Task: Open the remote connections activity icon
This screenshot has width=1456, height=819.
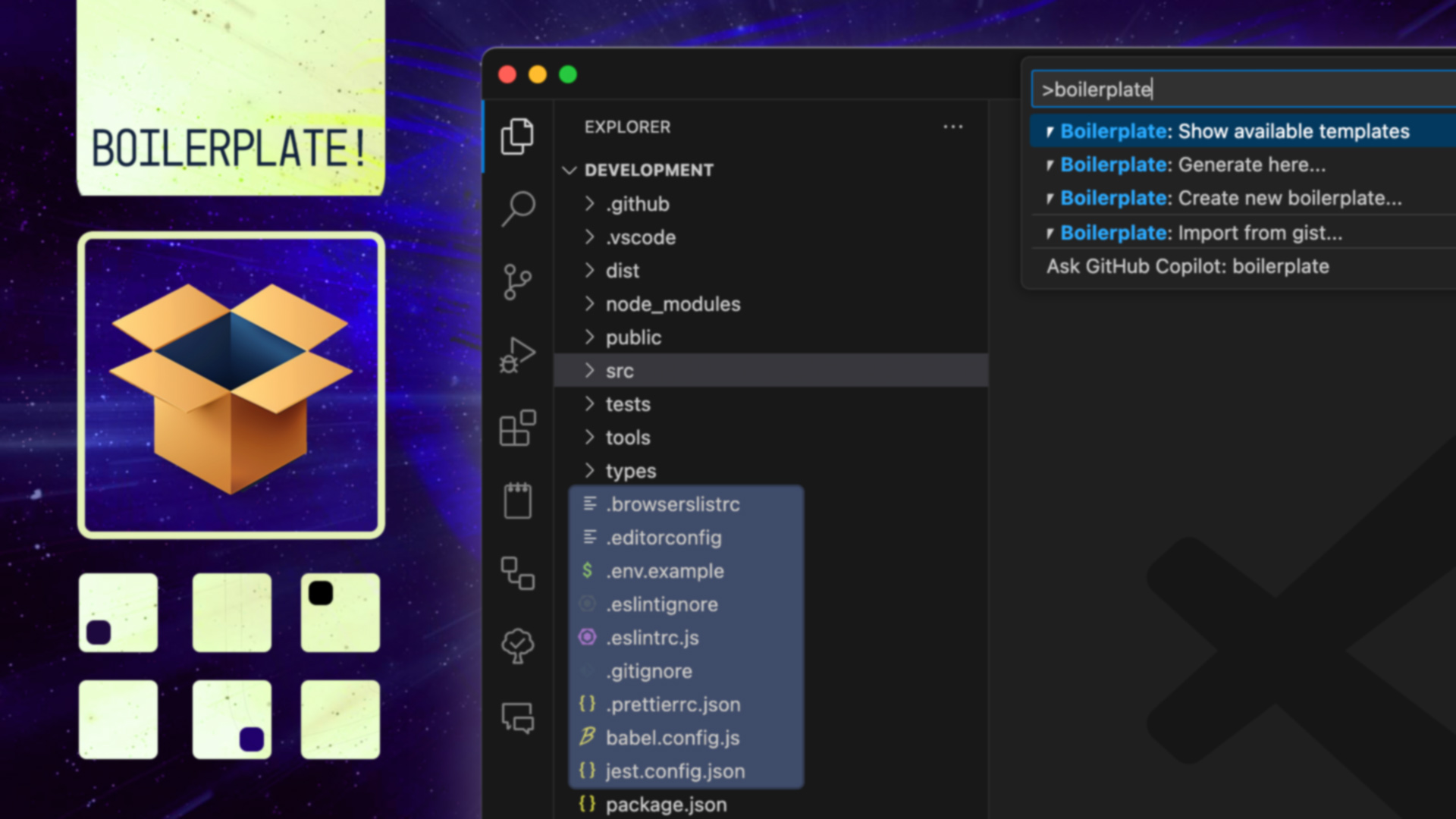Action: 517,573
